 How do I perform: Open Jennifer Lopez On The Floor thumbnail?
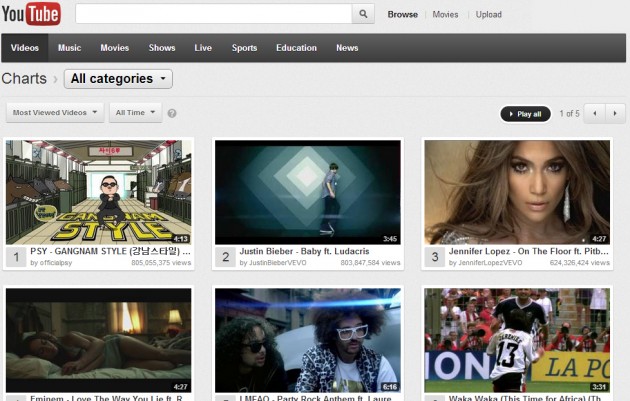click(517, 192)
